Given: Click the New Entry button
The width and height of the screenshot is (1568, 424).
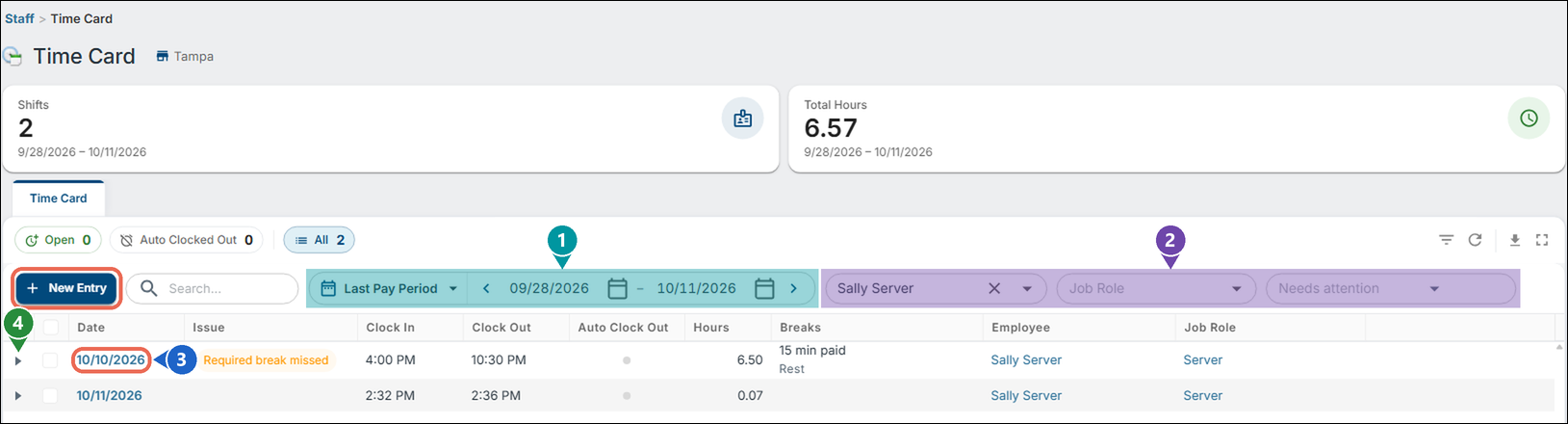Looking at the screenshot, I should coord(66,288).
